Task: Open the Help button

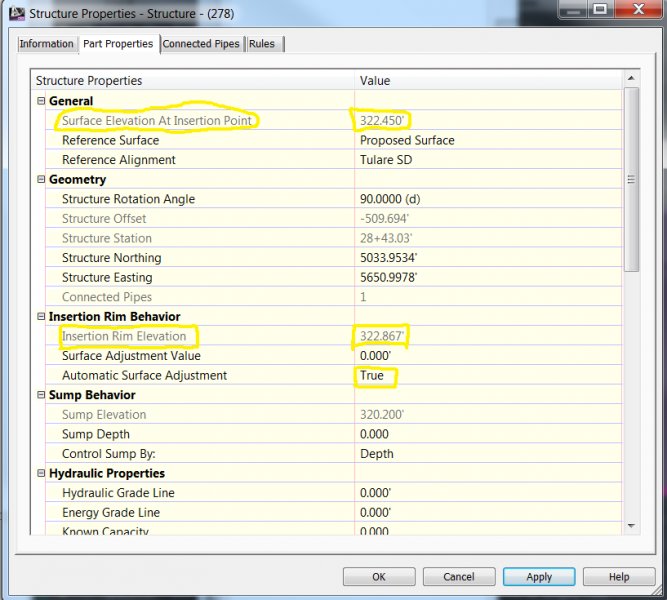Action: click(619, 577)
